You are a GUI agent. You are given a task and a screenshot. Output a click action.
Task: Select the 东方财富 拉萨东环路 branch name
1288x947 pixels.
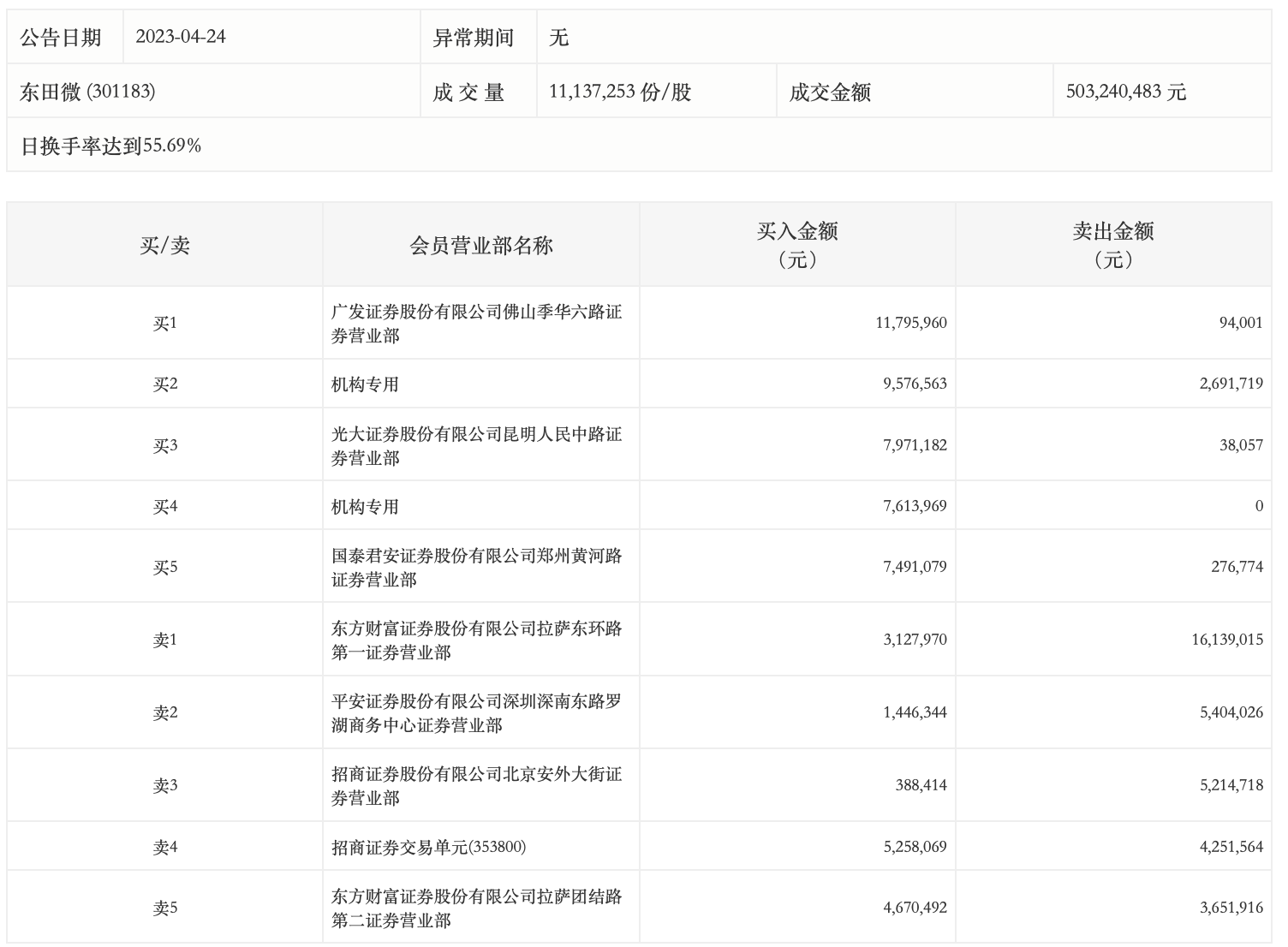tap(476, 640)
